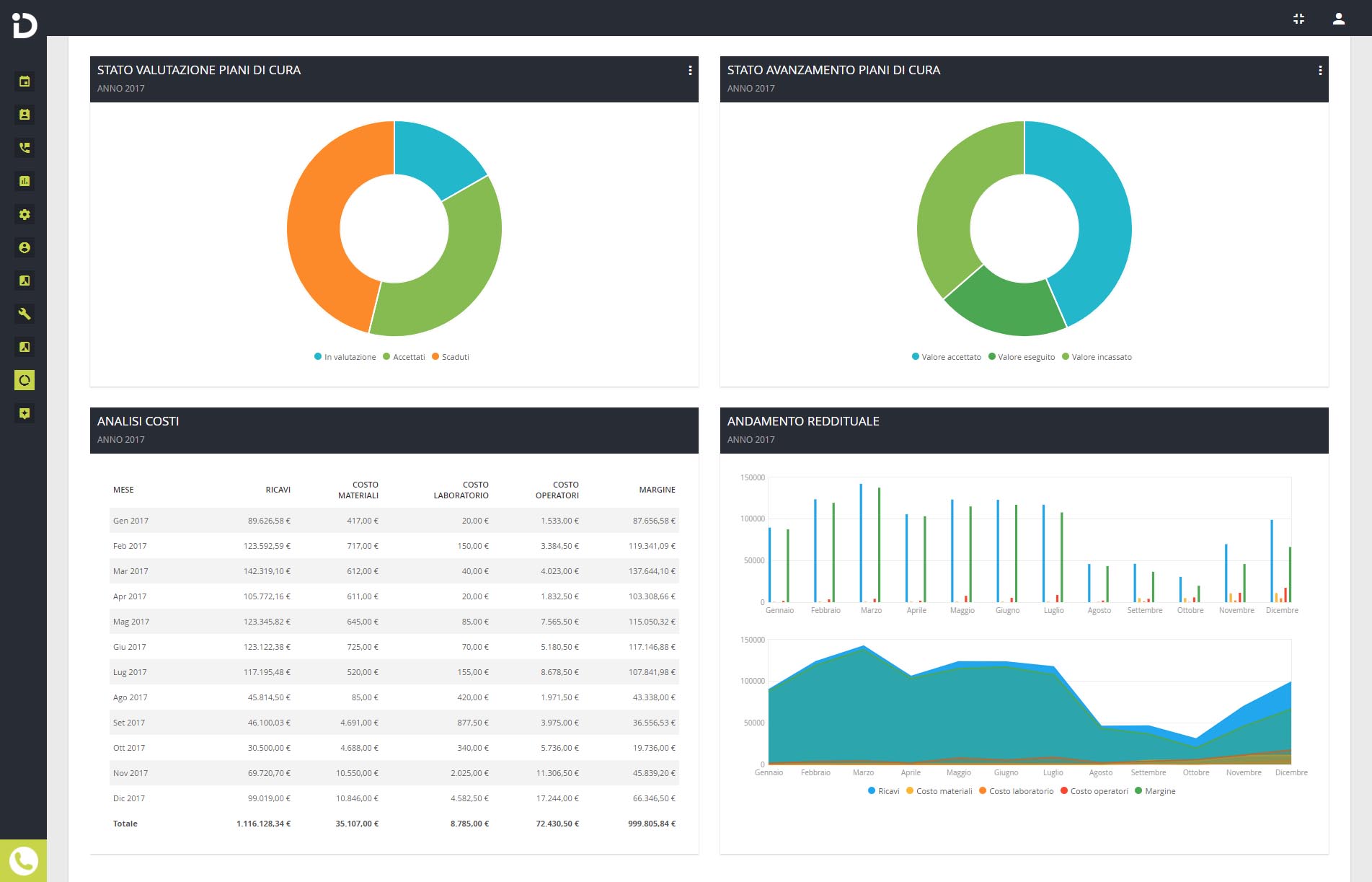Click the Totale row label

click(x=125, y=824)
